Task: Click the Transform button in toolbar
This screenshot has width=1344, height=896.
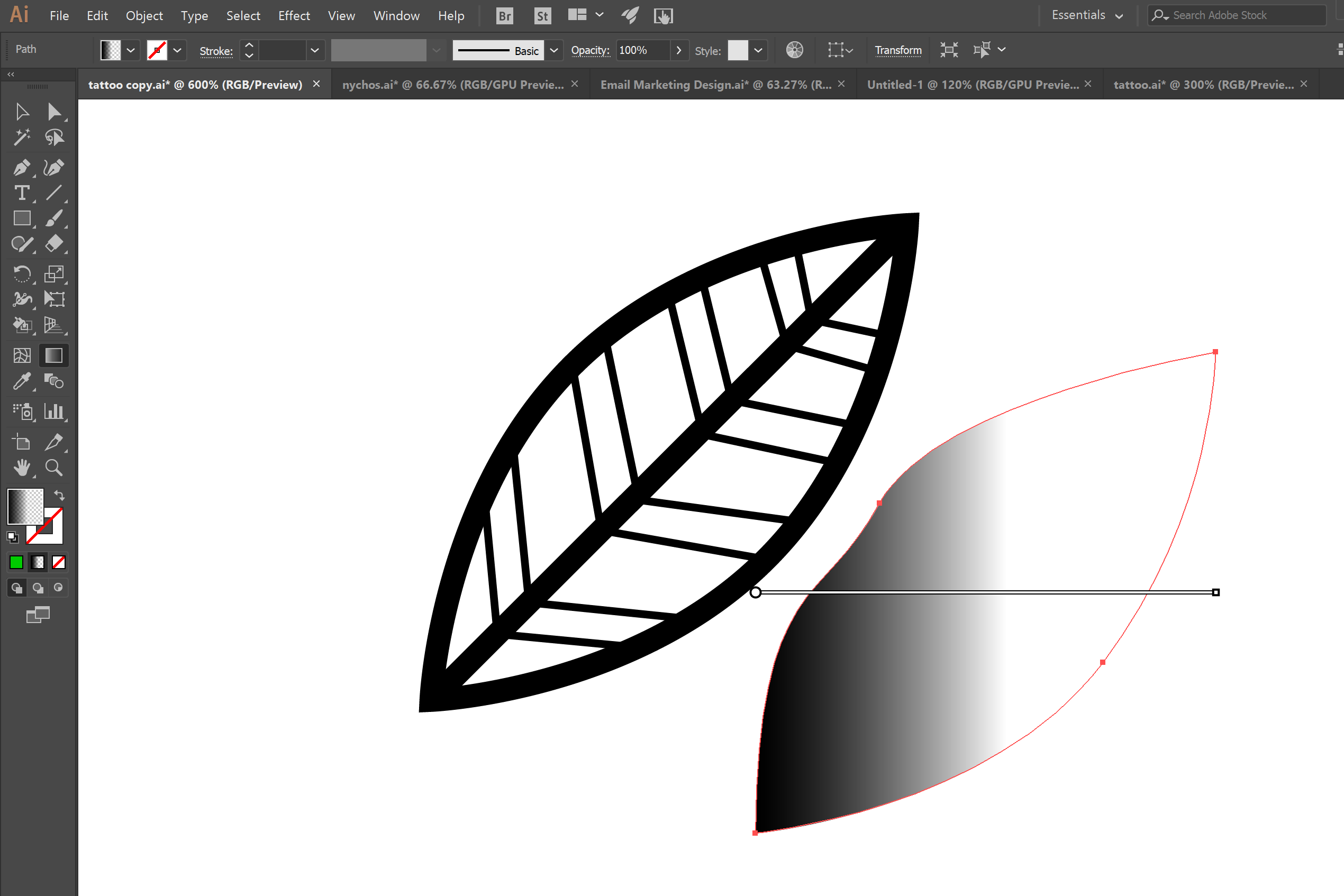Action: (896, 49)
